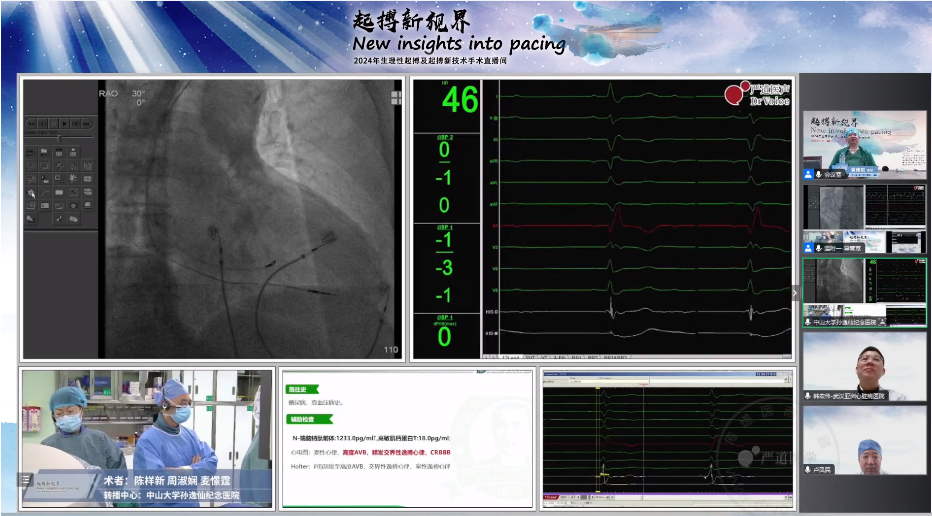This screenshot has height=516, width=932.
Task: Click the Dr Voice logo
Action: [758, 95]
